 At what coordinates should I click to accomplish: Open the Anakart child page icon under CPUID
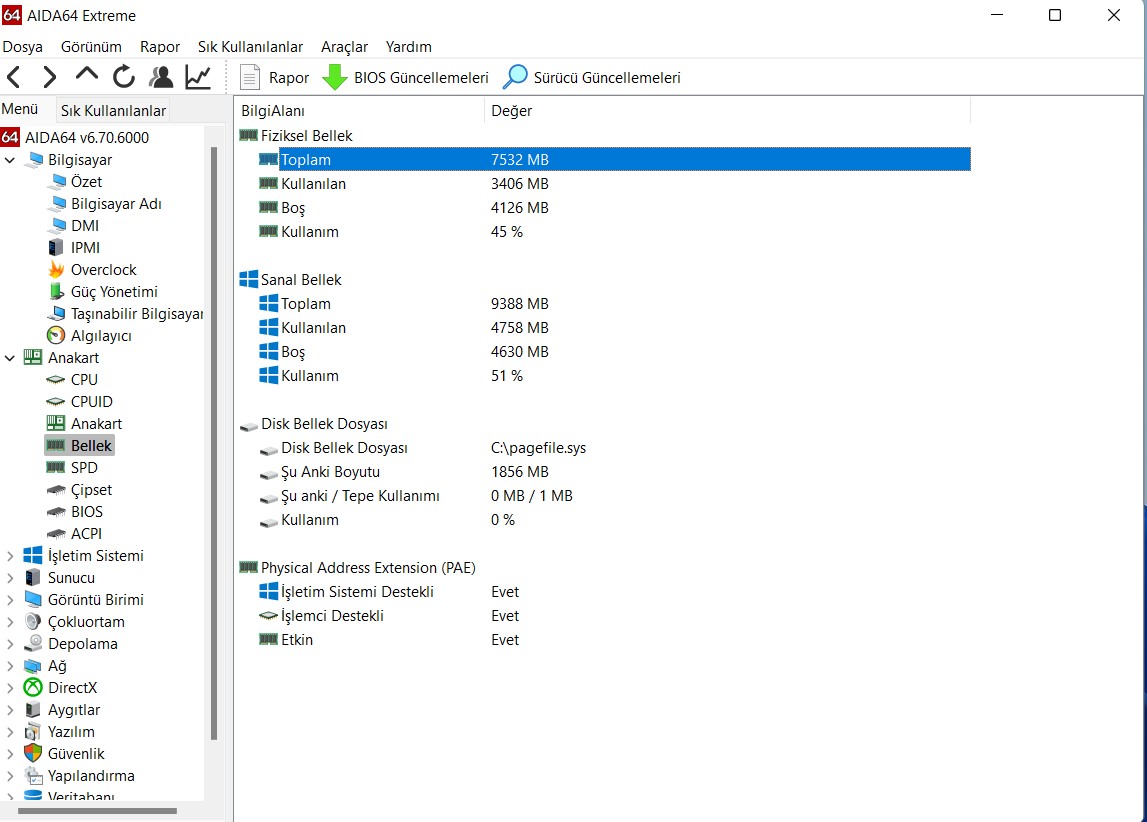pyautogui.click(x=56, y=423)
